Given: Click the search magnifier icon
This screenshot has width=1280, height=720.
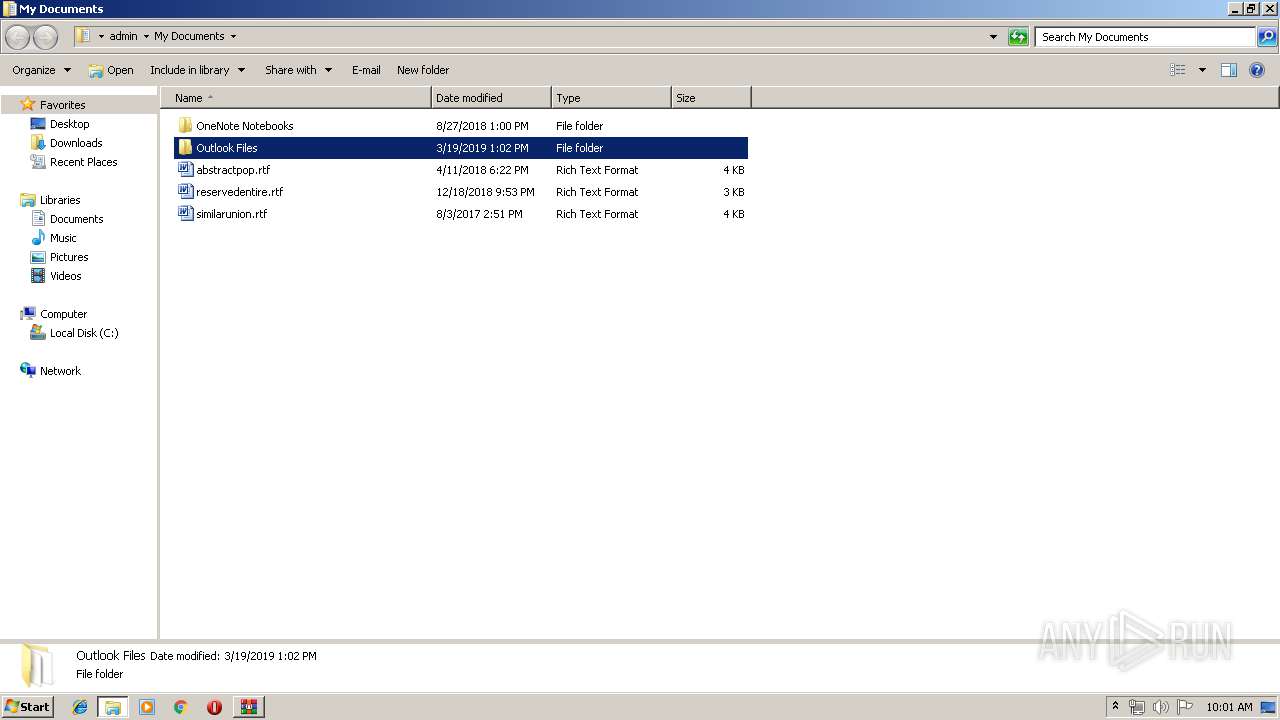Looking at the screenshot, I should click(x=1267, y=37).
